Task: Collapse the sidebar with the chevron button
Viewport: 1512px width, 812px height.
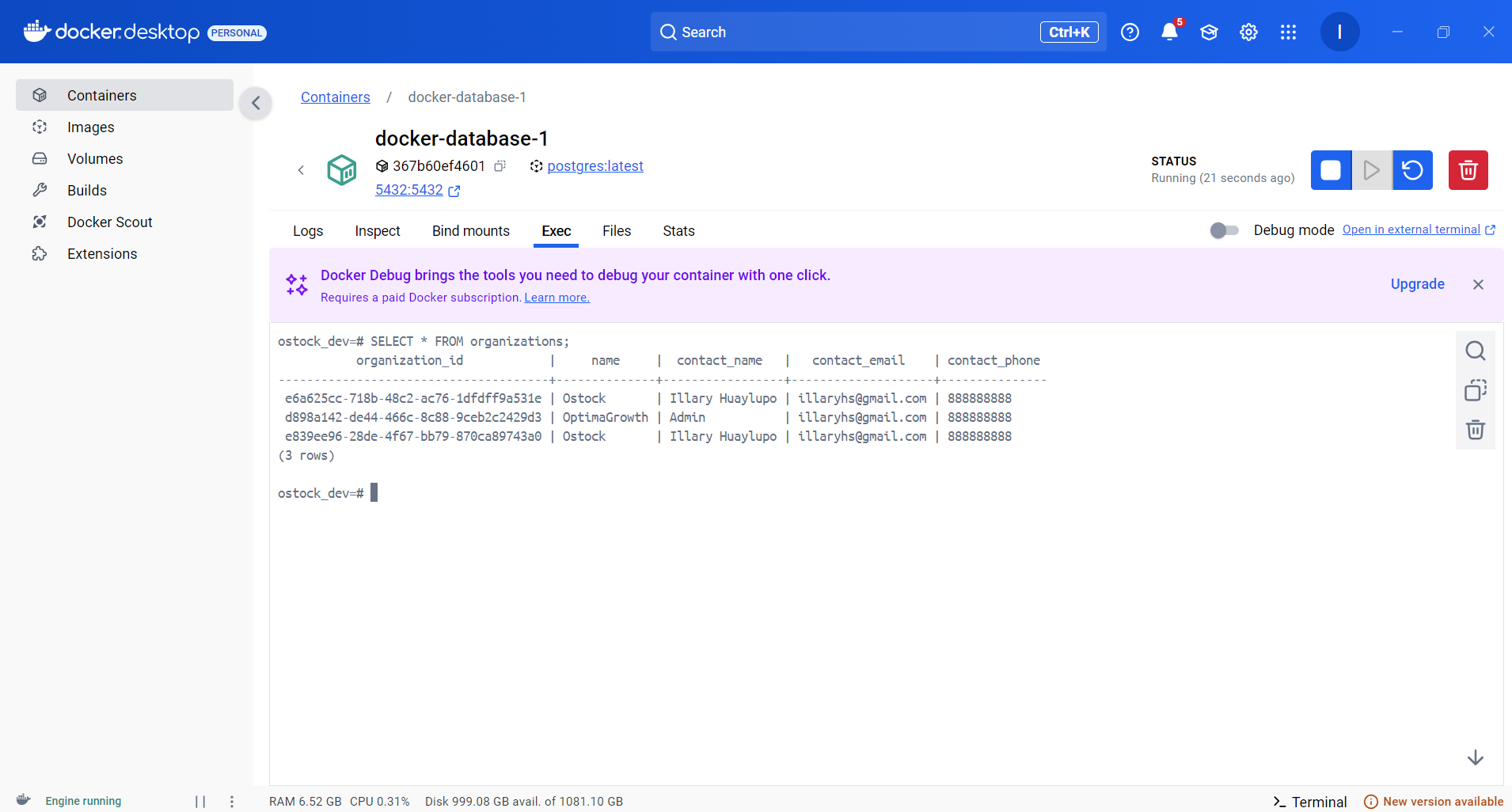Action: point(256,103)
